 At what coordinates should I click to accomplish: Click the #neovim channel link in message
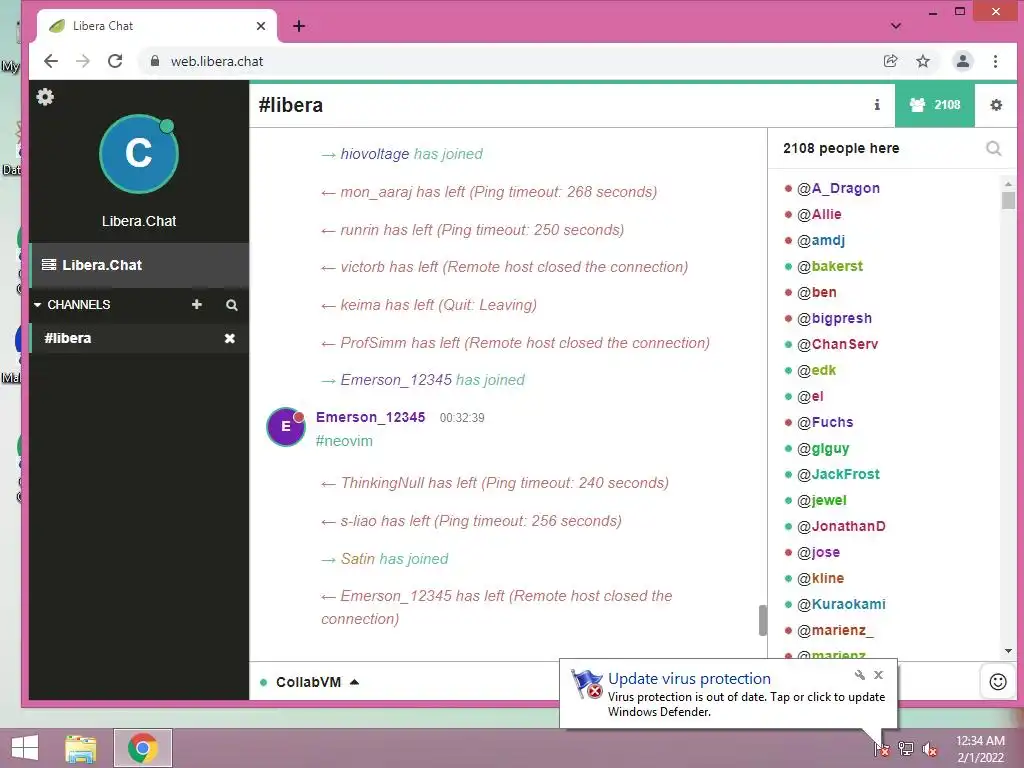coord(344,441)
